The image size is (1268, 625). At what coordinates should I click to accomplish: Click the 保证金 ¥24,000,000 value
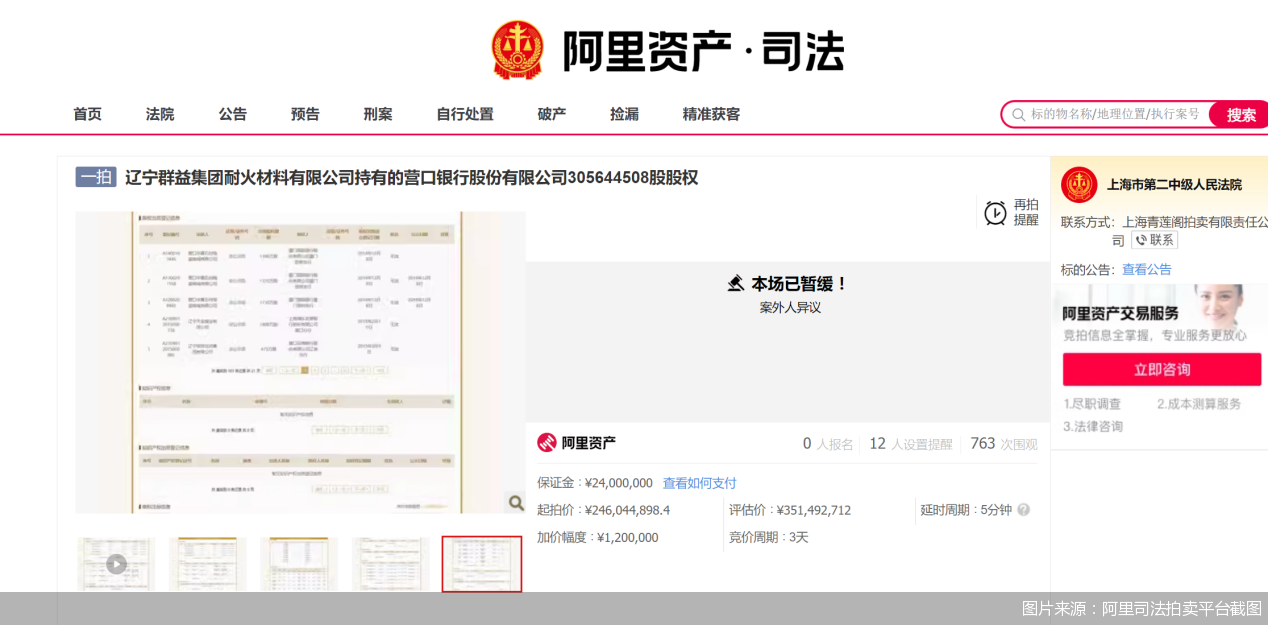tap(618, 483)
